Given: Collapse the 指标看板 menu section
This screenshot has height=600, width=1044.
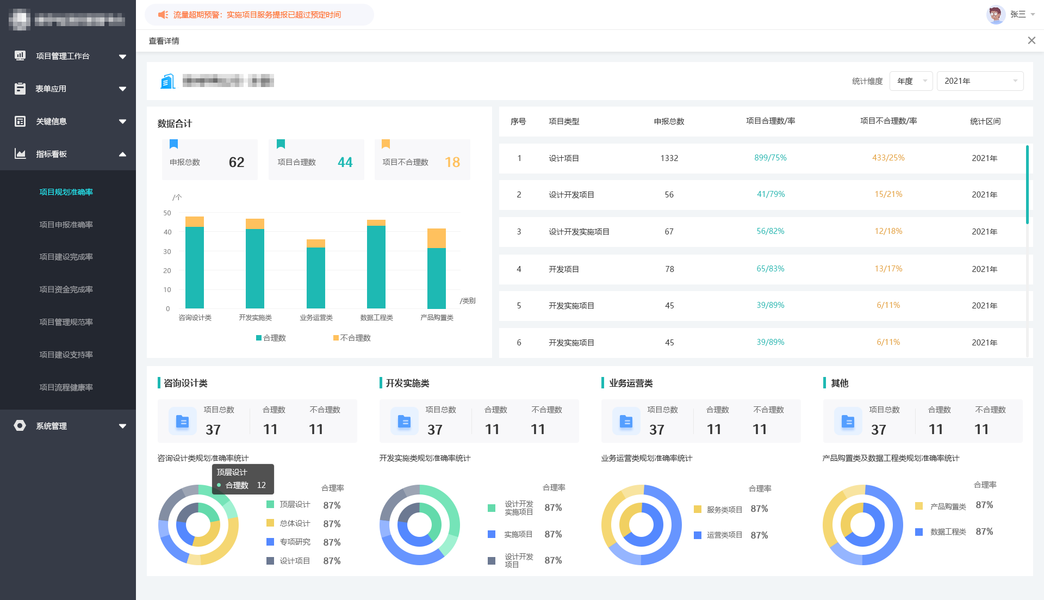Looking at the screenshot, I should coord(123,154).
